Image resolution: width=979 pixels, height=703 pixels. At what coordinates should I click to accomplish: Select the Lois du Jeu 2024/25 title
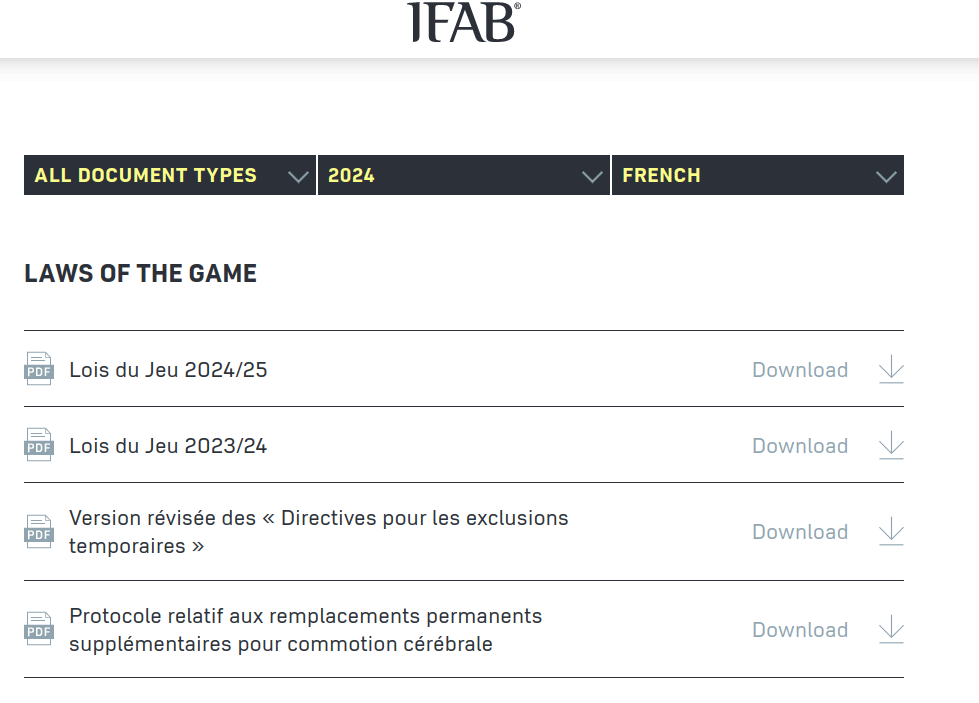pos(167,369)
